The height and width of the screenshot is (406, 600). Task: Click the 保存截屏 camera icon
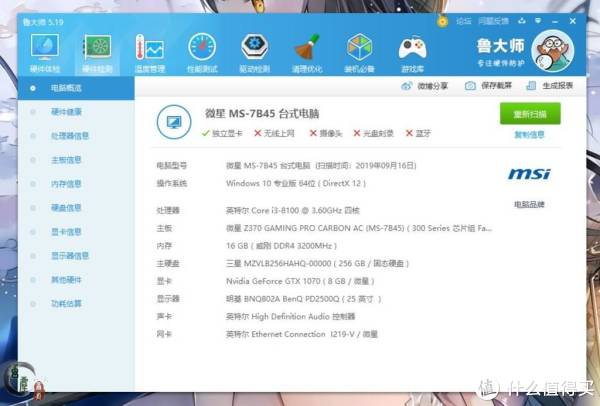tap(470, 86)
